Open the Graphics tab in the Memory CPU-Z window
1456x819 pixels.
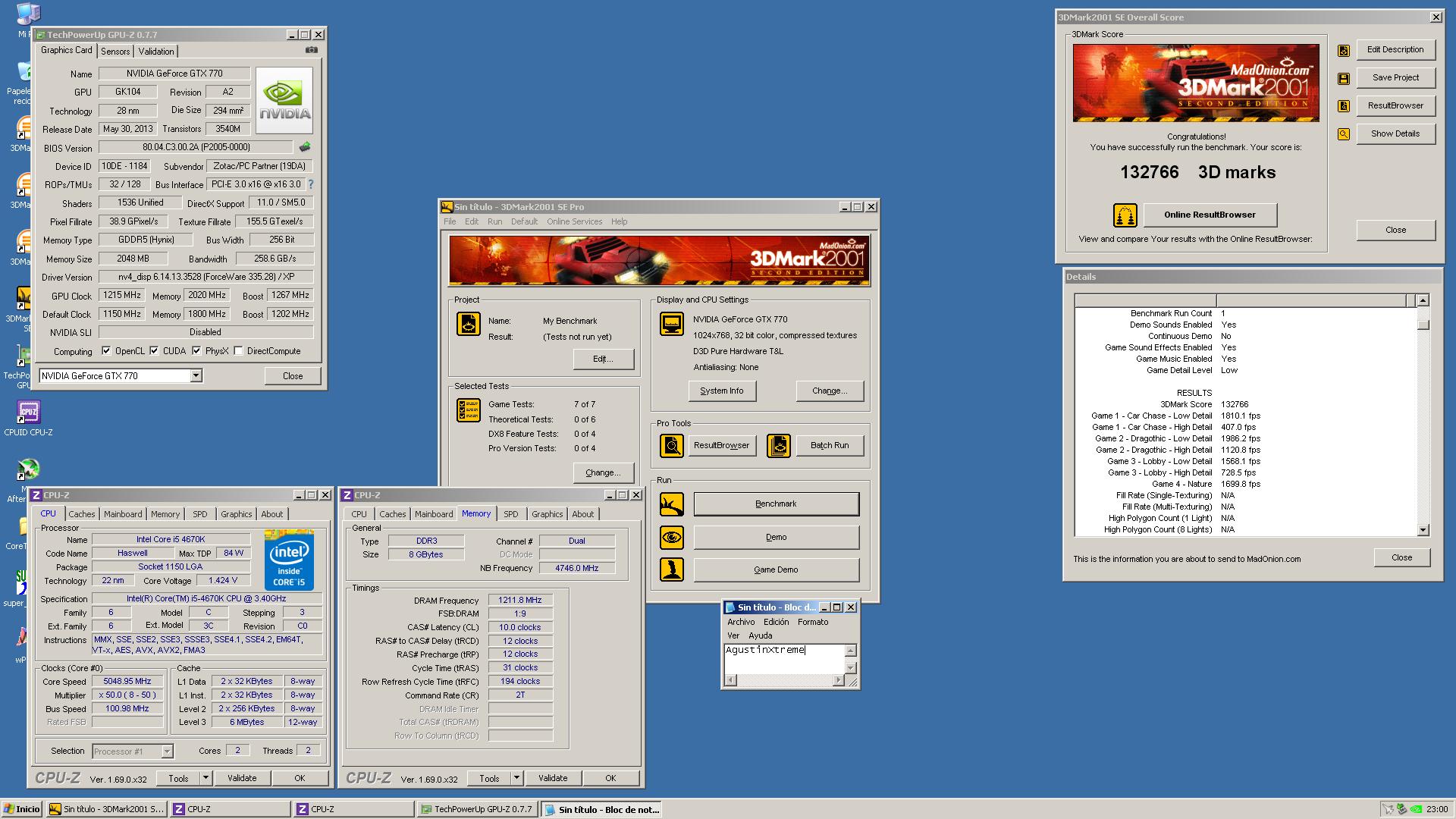(547, 514)
